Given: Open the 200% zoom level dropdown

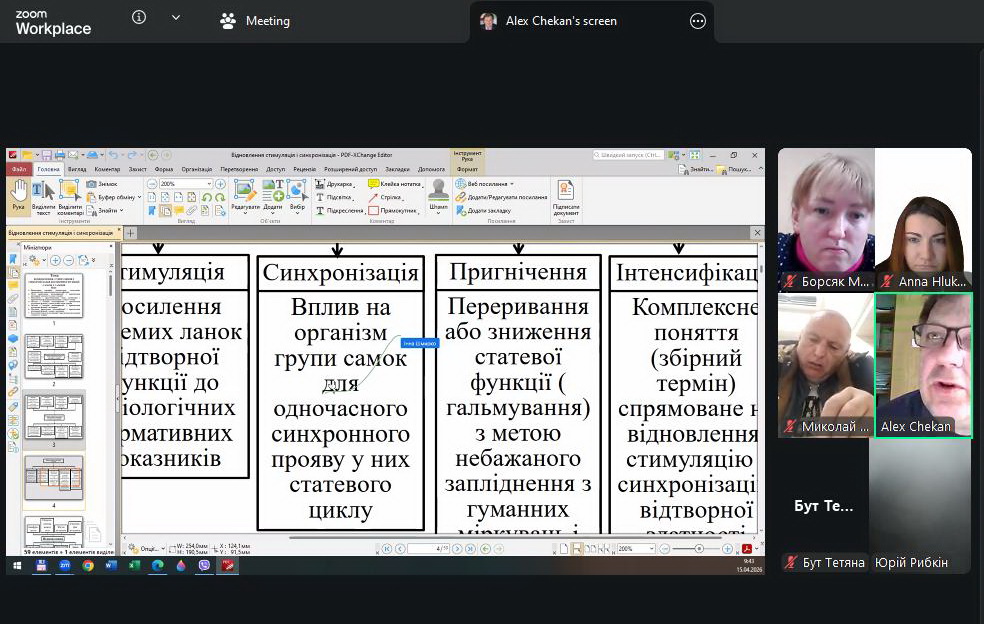Looking at the screenshot, I should click(208, 184).
